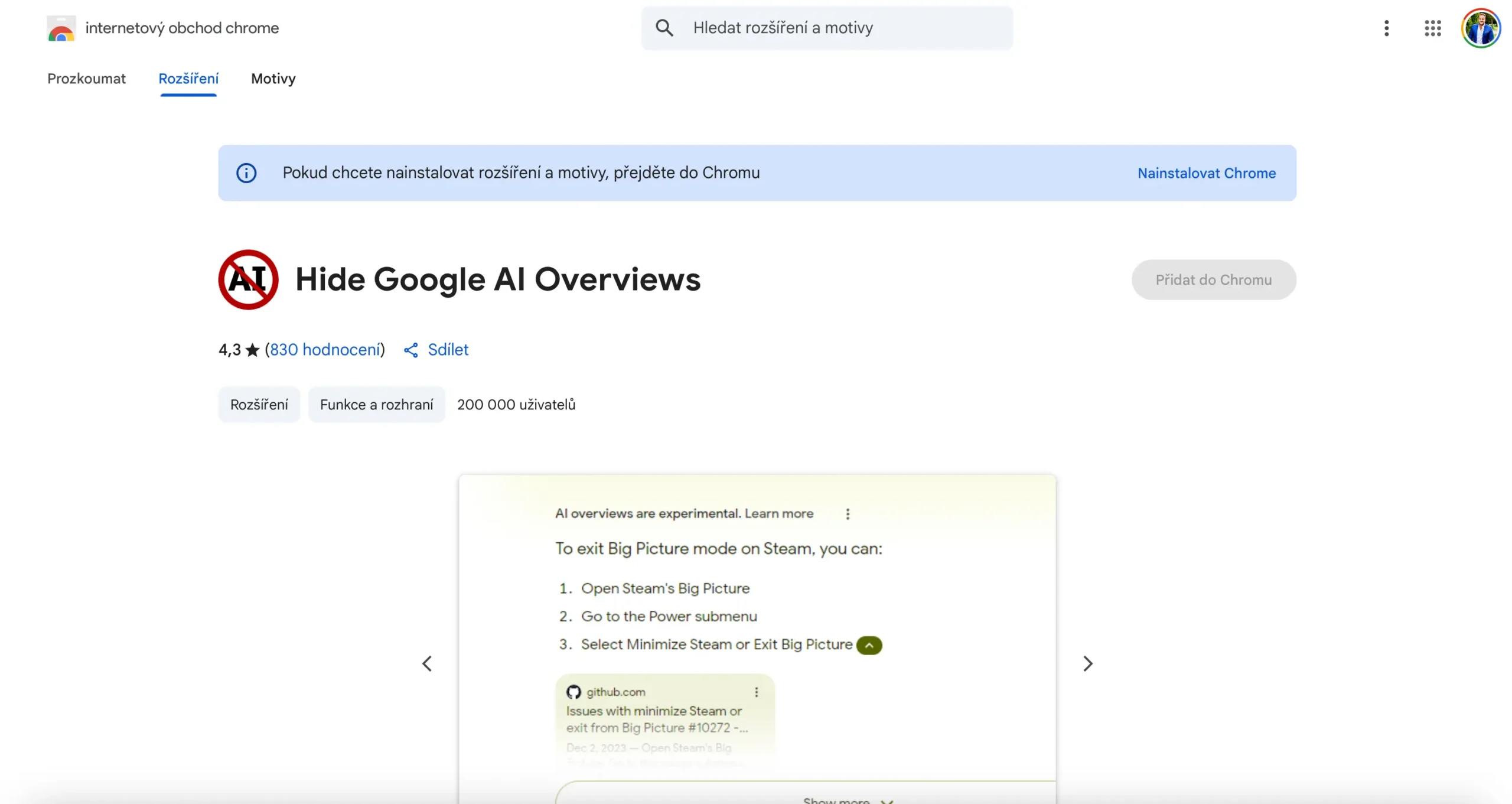Show next screenshot with right arrow
Image resolution: width=1512 pixels, height=804 pixels.
tap(1087, 663)
